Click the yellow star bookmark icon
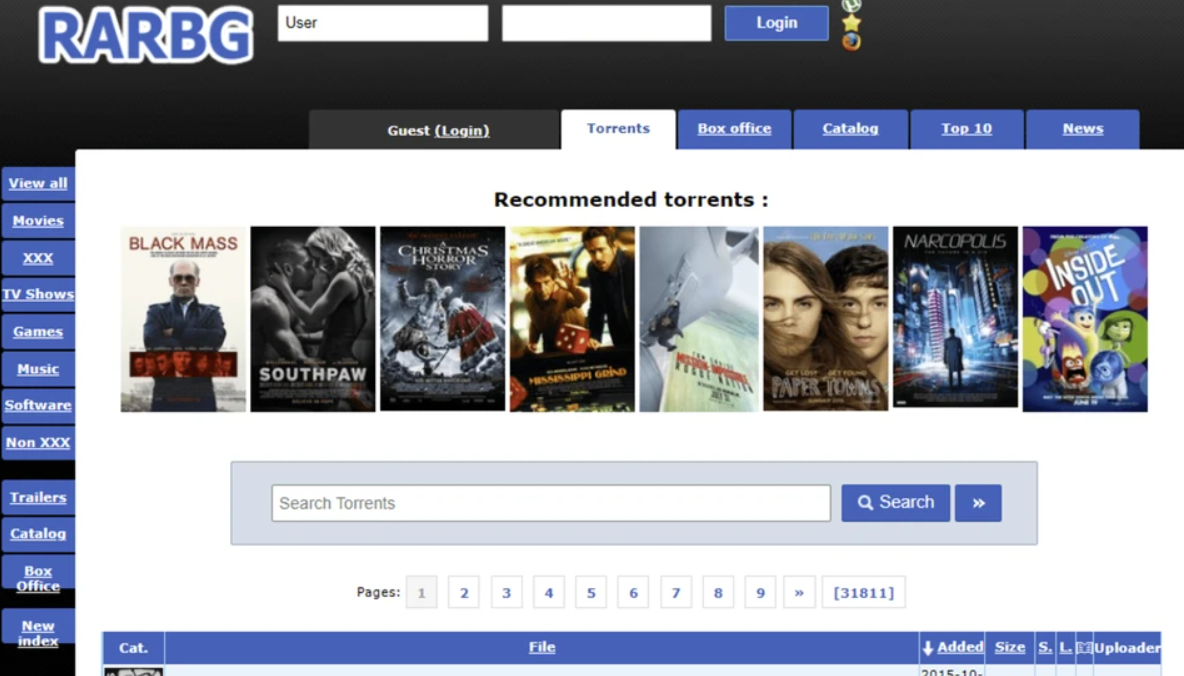 pyautogui.click(x=851, y=23)
